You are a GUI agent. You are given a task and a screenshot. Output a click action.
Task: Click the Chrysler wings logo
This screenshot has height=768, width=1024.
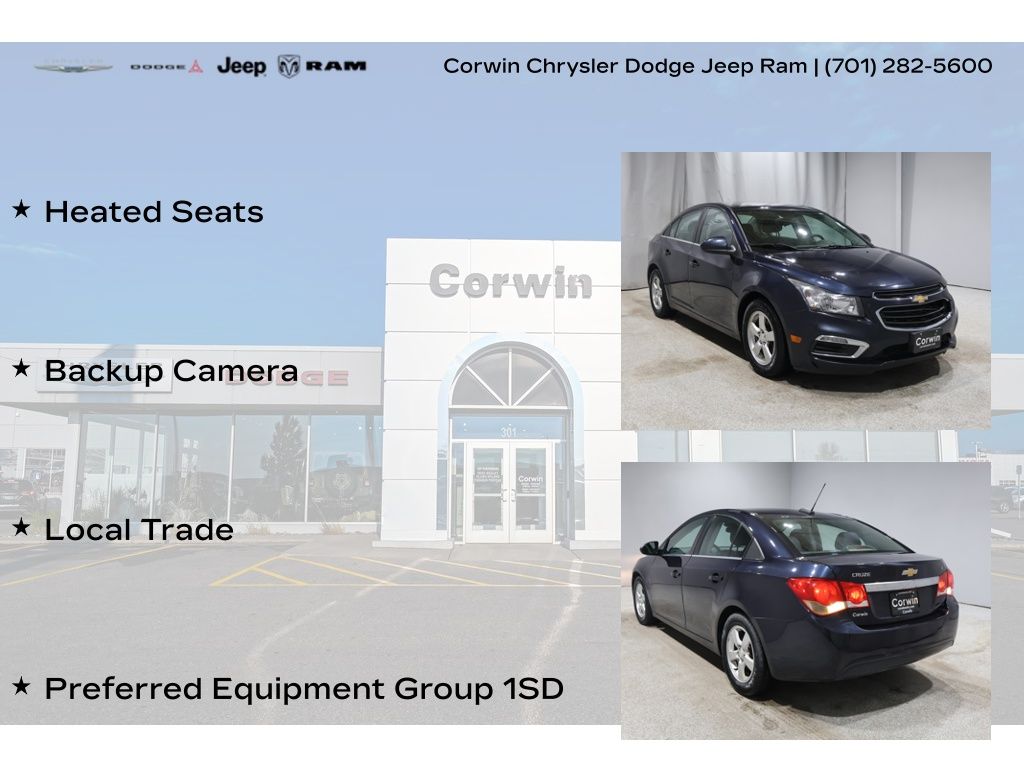[73, 67]
